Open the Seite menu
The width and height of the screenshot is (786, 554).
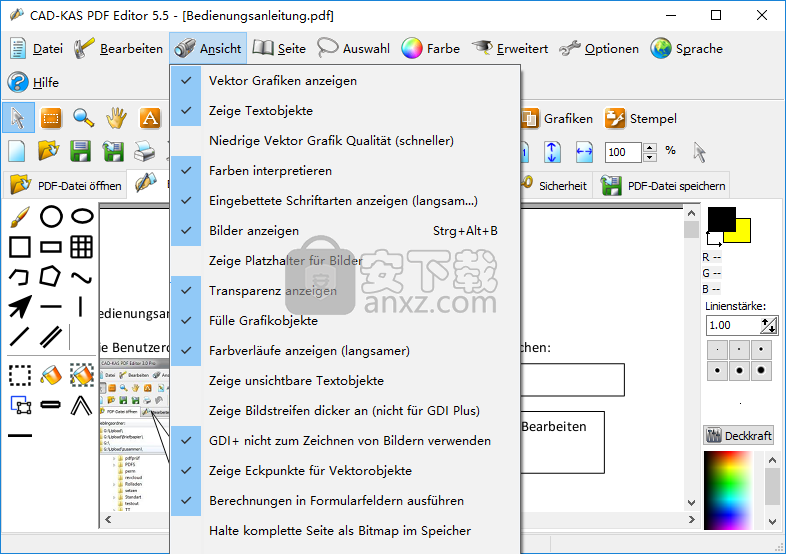click(x=279, y=49)
